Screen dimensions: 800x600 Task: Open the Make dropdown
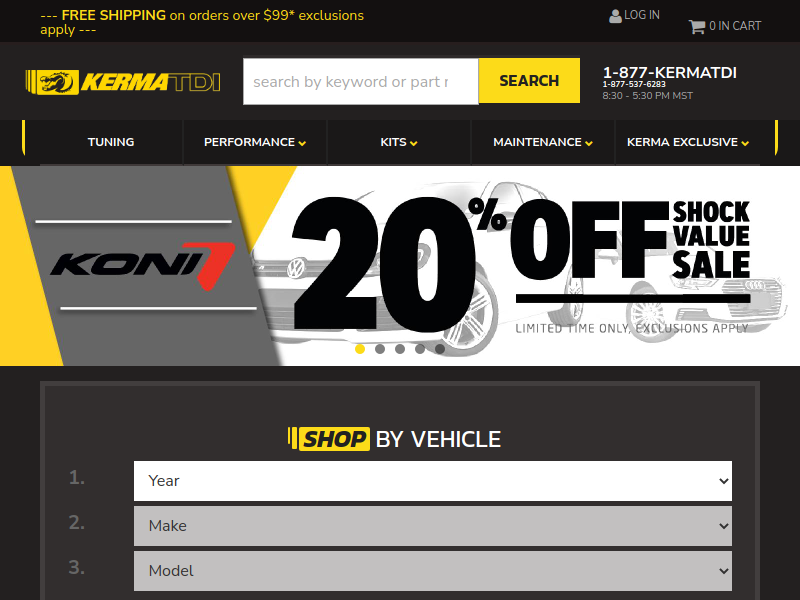click(x=433, y=526)
